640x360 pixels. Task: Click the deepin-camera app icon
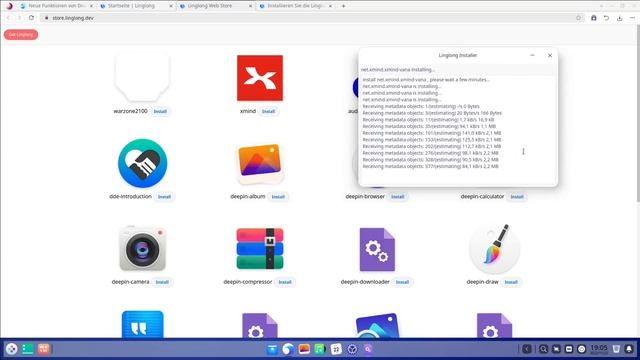point(142,249)
